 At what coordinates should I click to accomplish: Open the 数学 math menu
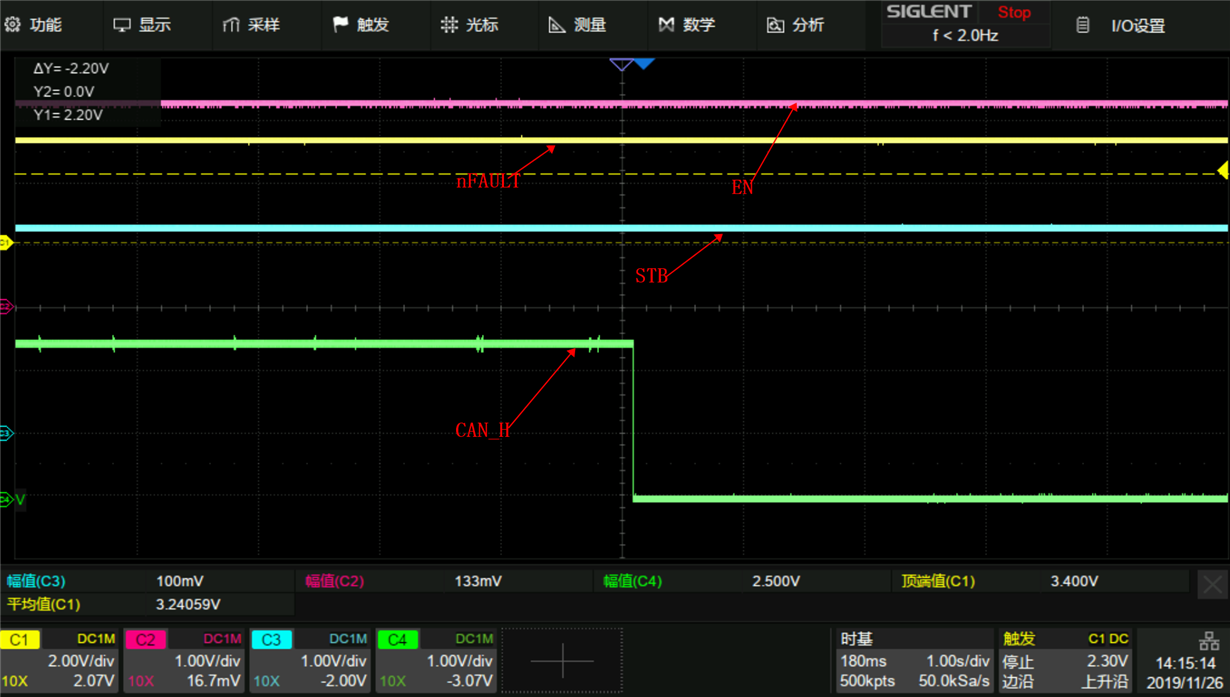click(686, 25)
